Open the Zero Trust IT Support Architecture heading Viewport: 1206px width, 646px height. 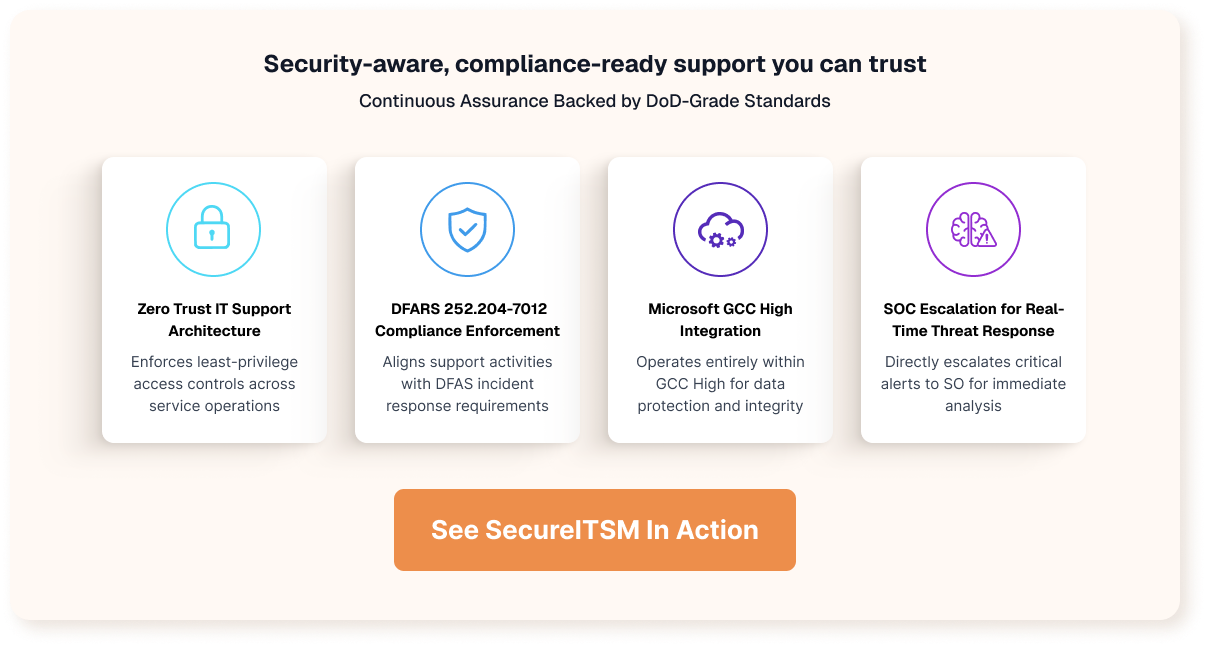214,319
